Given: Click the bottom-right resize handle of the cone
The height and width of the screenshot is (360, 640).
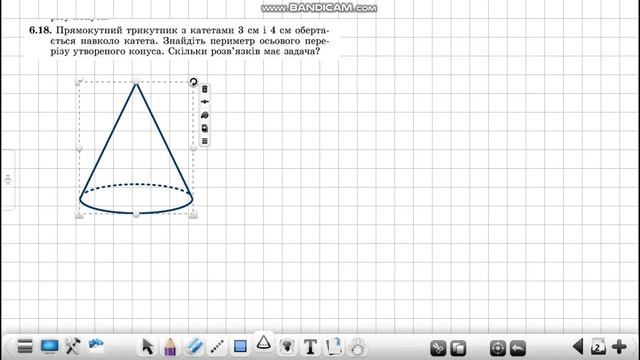Looking at the screenshot, I should (193, 214).
